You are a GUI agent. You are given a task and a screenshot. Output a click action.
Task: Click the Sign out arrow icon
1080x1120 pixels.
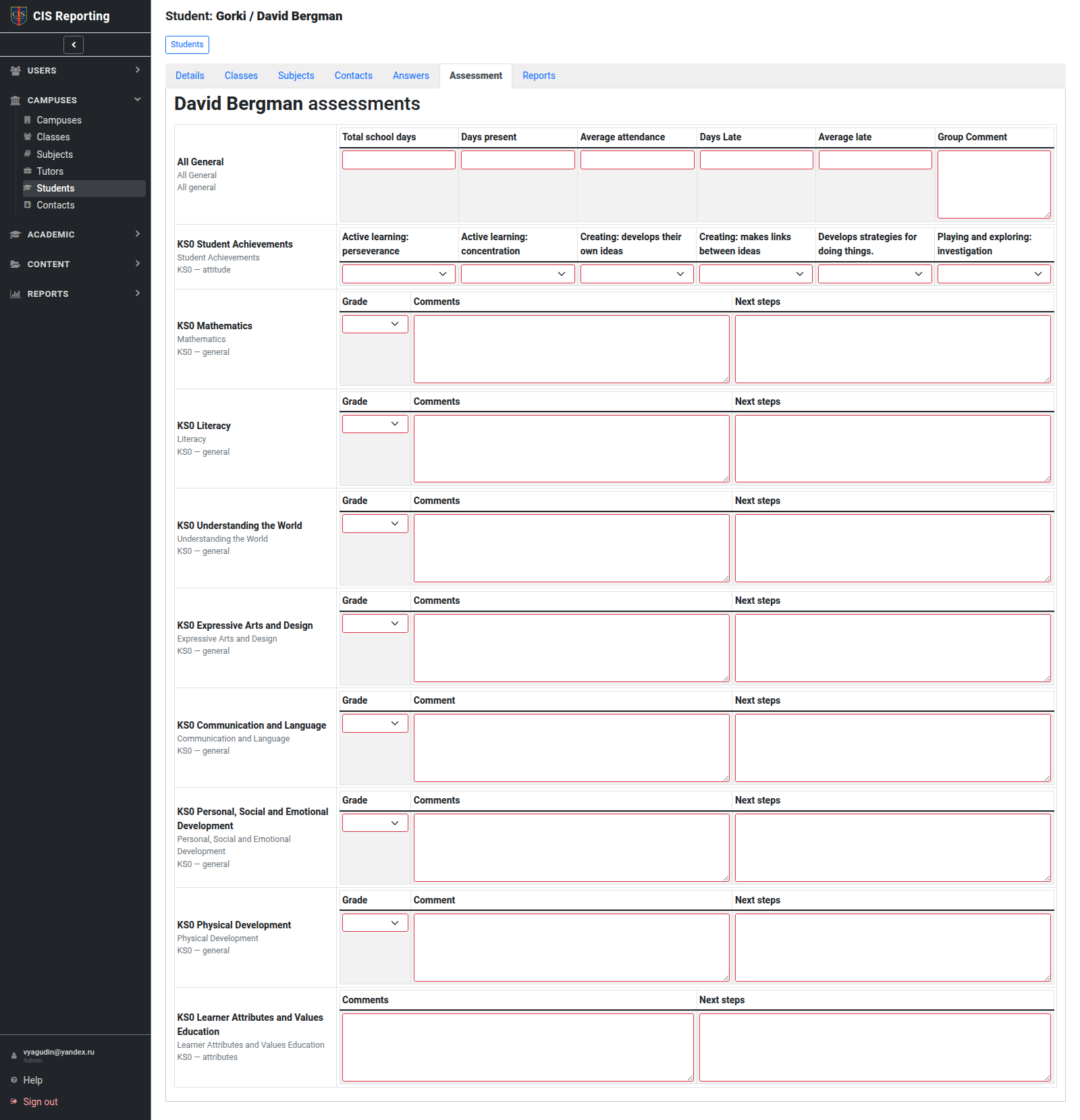[14, 1102]
